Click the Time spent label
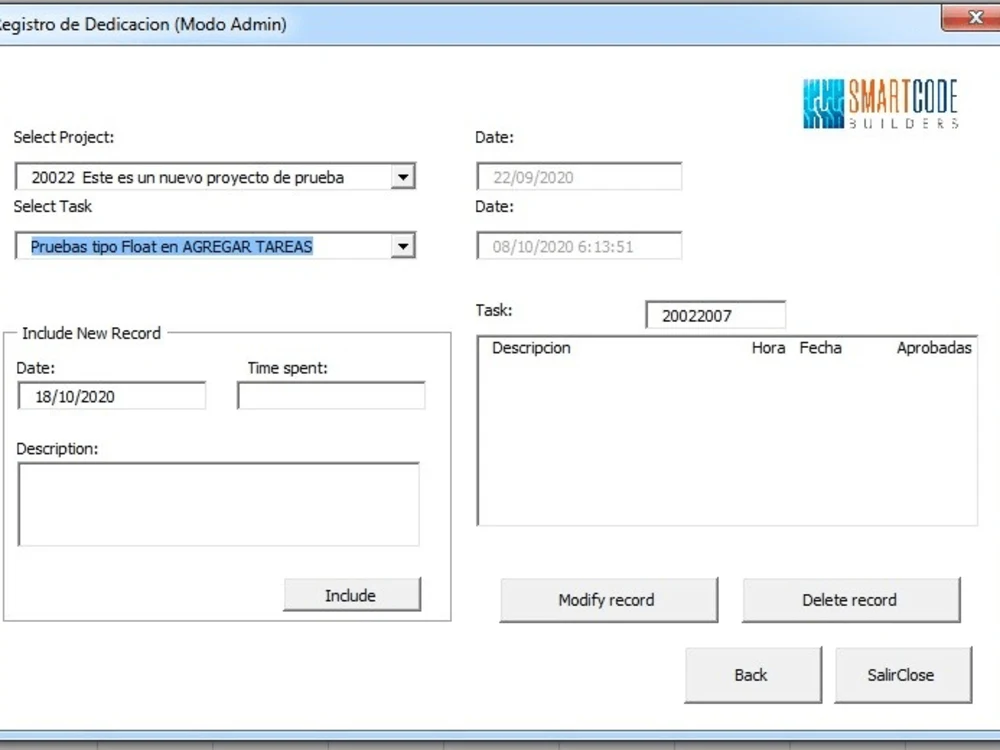1000x750 pixels. point(288,368)
